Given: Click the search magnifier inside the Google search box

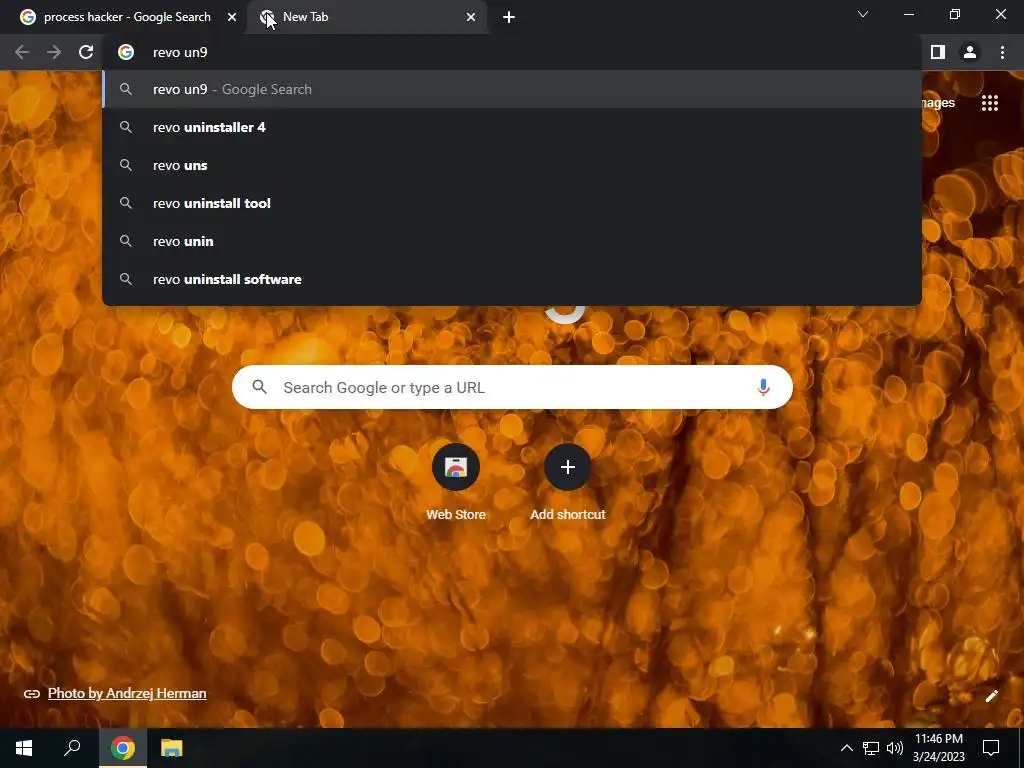Looking at the screenshot, I should (x=260, y=387).
